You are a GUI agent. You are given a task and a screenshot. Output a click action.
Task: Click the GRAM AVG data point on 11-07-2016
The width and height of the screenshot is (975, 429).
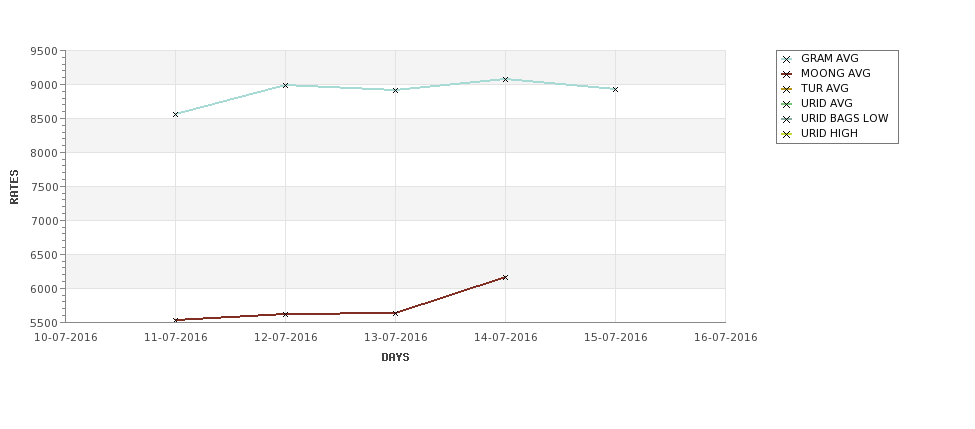click(175, 114)
